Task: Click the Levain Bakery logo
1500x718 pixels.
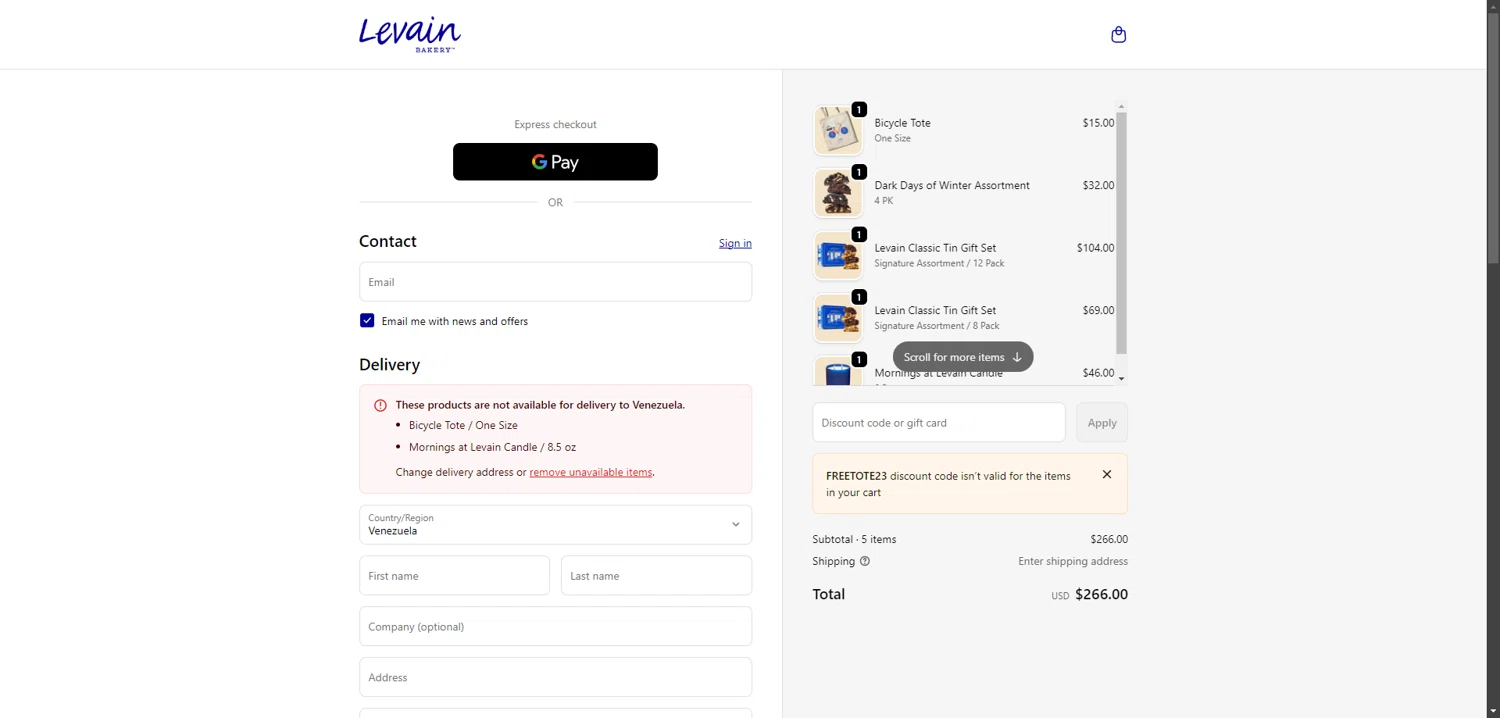Action: (410, 34)
